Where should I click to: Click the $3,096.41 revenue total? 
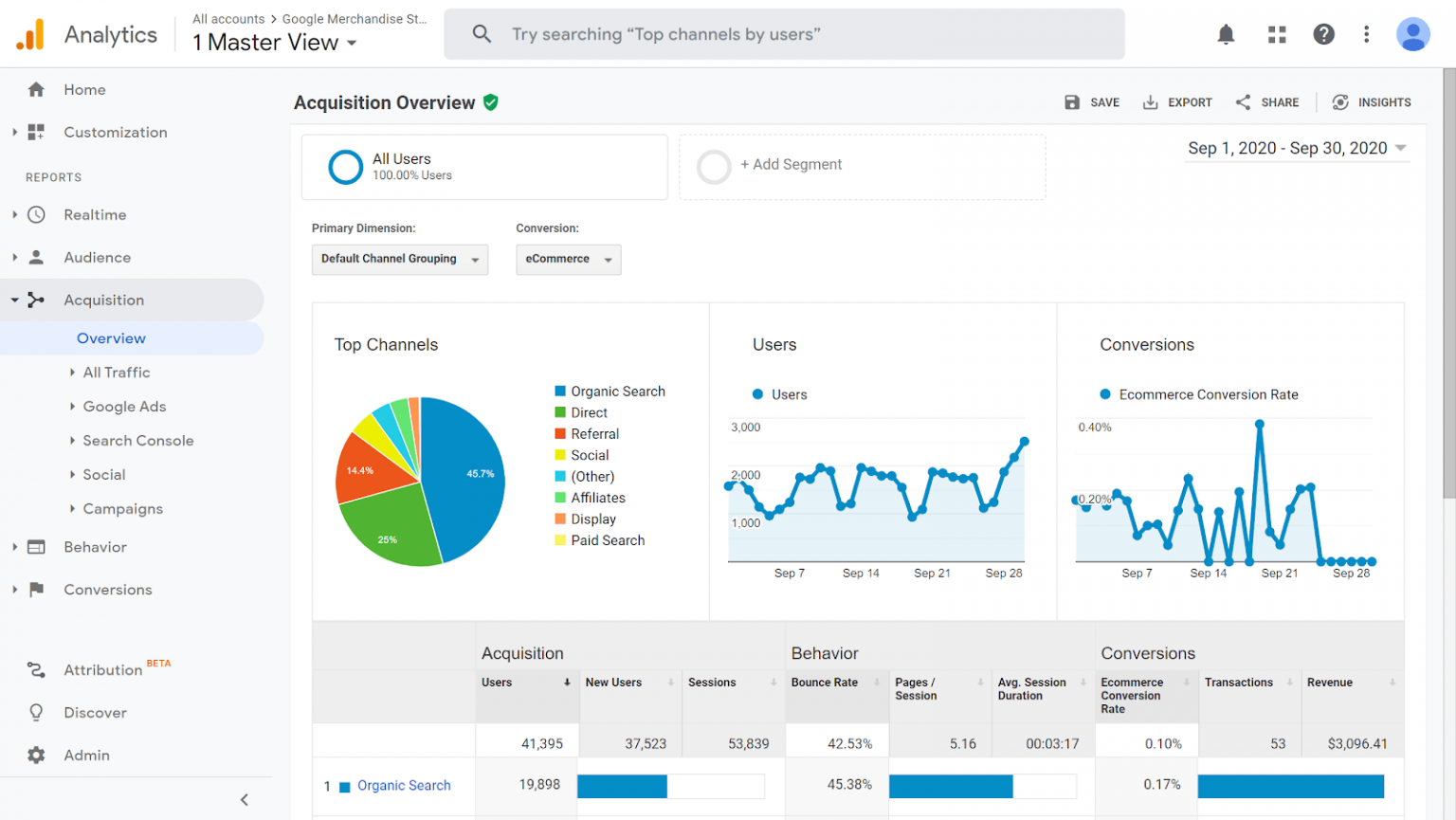point(1357,744)
